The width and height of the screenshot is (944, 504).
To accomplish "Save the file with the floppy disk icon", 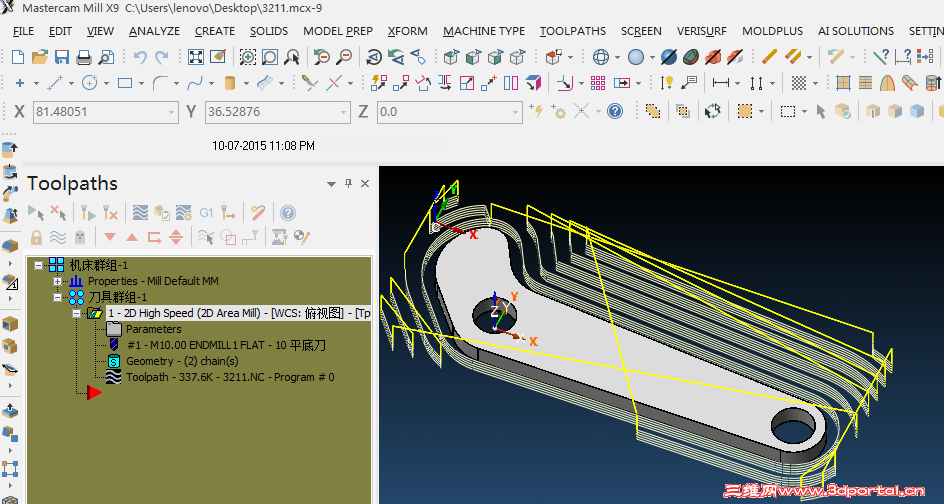I will [x=62, y=57].
